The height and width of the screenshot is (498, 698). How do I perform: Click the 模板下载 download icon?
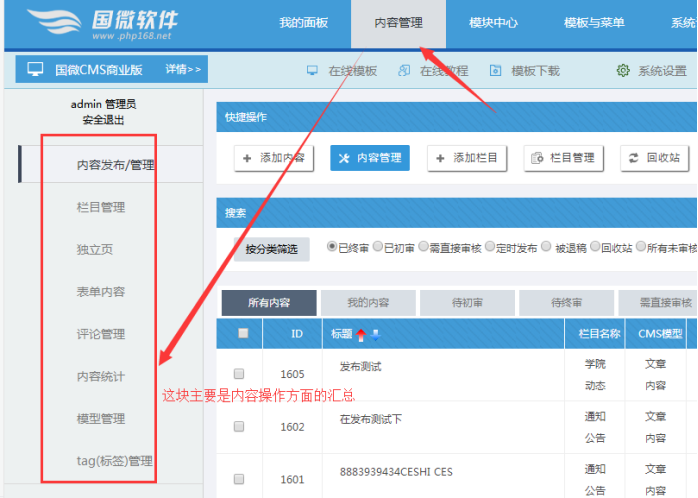pyautogui.click(x=494, y=71)
